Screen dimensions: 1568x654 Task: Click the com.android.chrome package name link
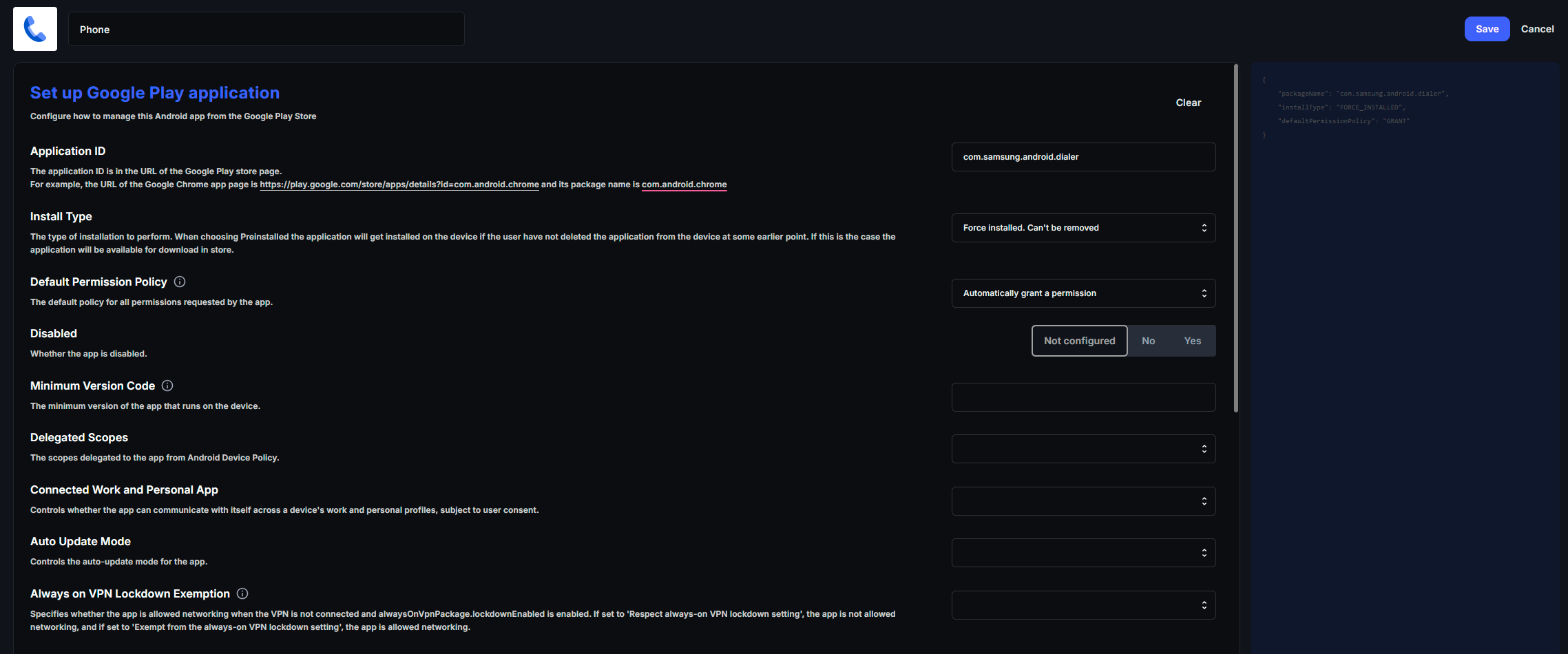[x=684, y=185]
